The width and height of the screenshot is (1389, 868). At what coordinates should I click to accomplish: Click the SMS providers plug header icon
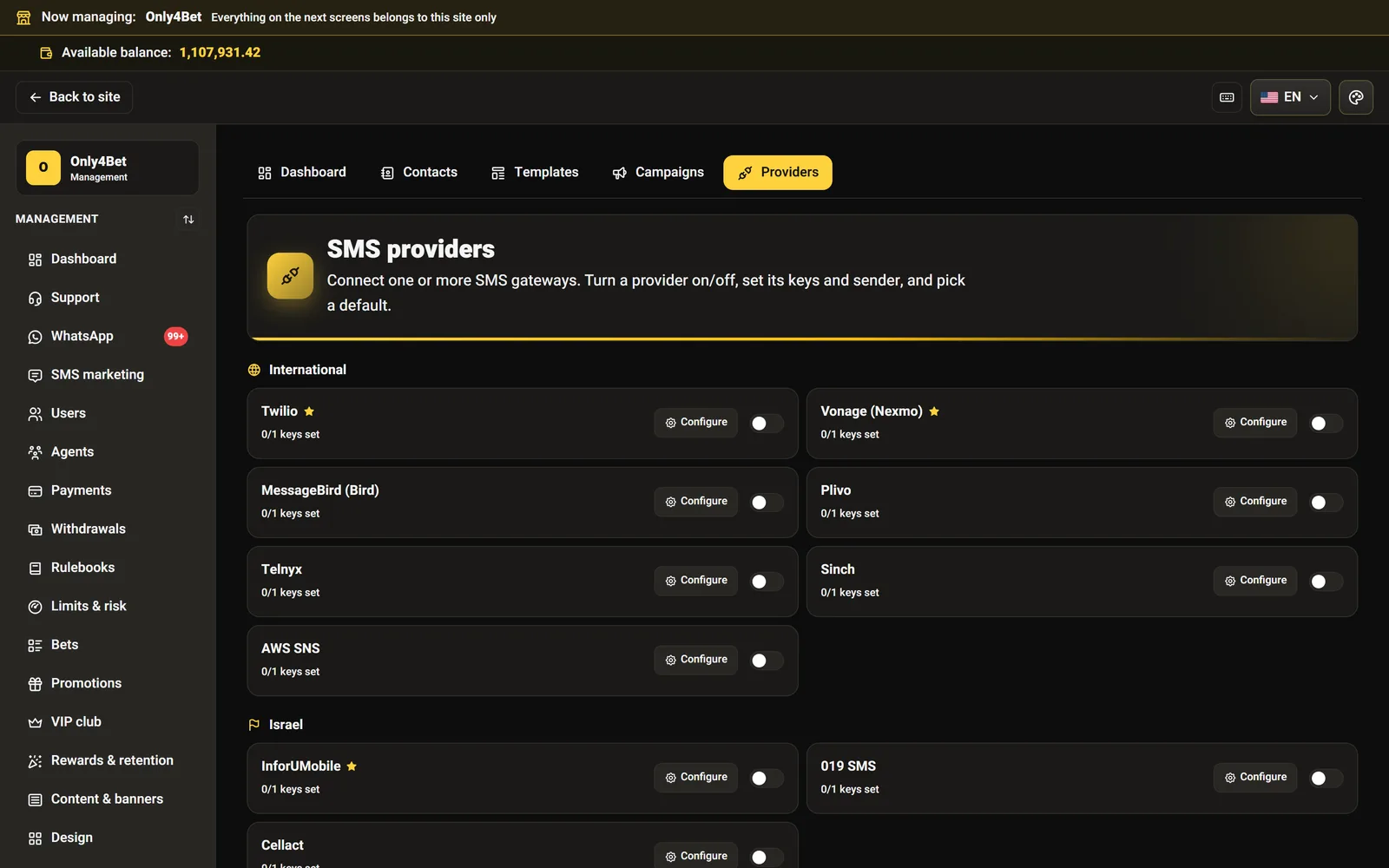[x=290, y=276]
